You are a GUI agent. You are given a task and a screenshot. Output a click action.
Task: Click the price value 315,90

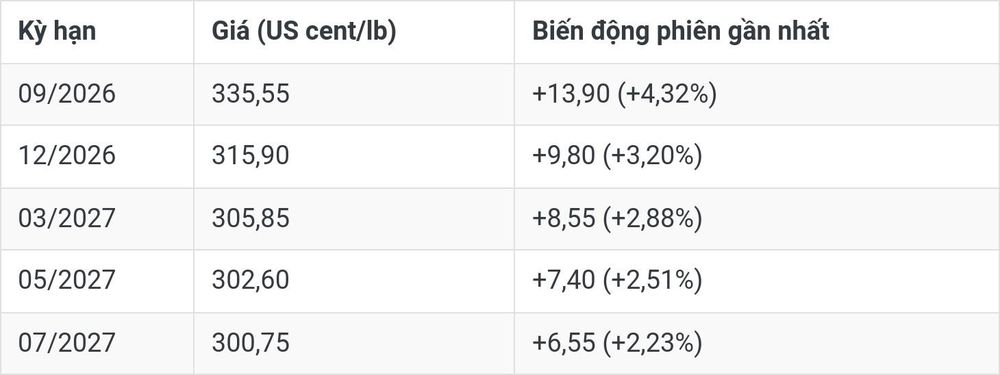(x=251, y=156)
